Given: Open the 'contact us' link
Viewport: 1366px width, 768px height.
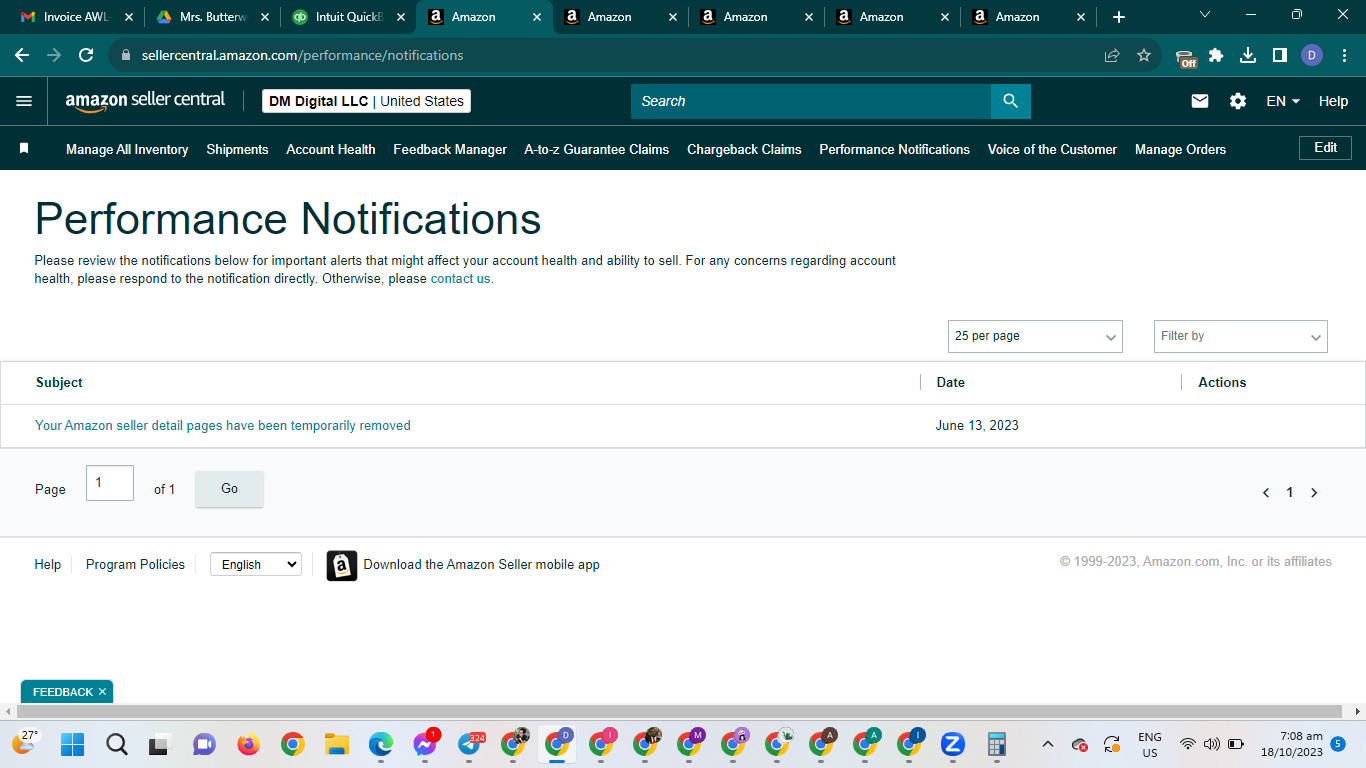Looking at the screenshot, I should click(x=460, y=279).
